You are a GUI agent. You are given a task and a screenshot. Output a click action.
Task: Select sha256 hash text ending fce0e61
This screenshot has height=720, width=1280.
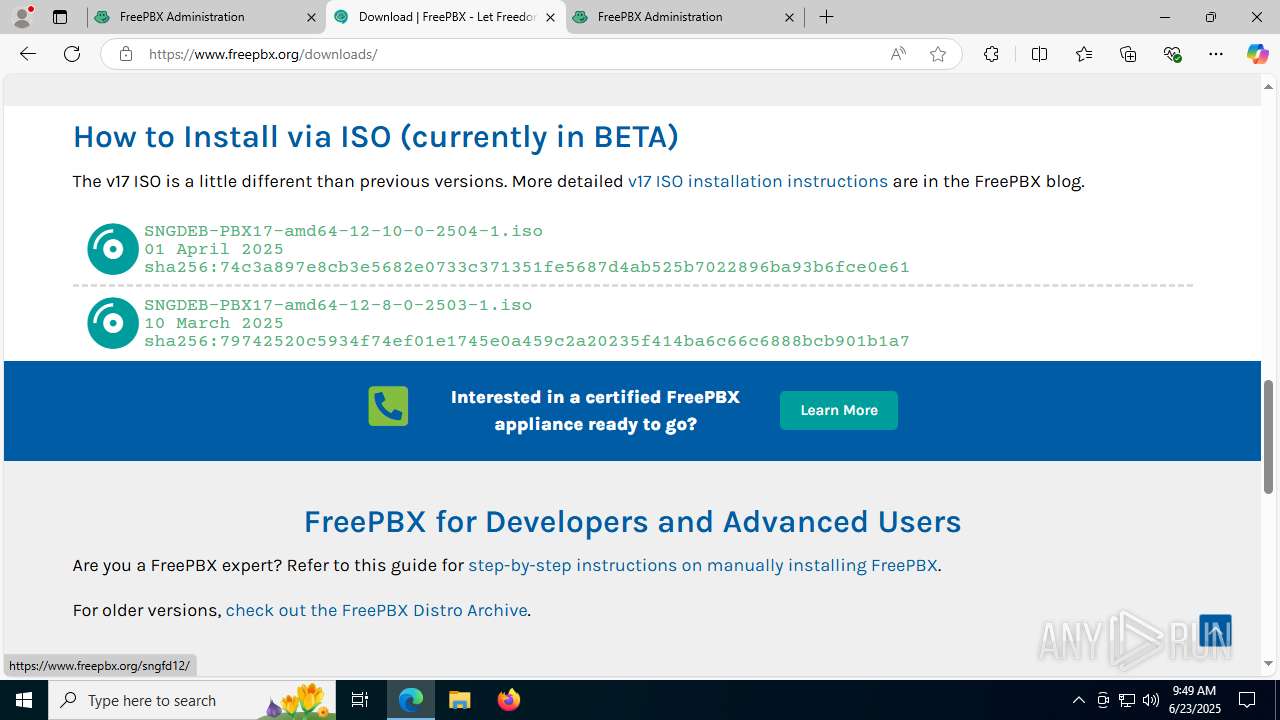527,268
